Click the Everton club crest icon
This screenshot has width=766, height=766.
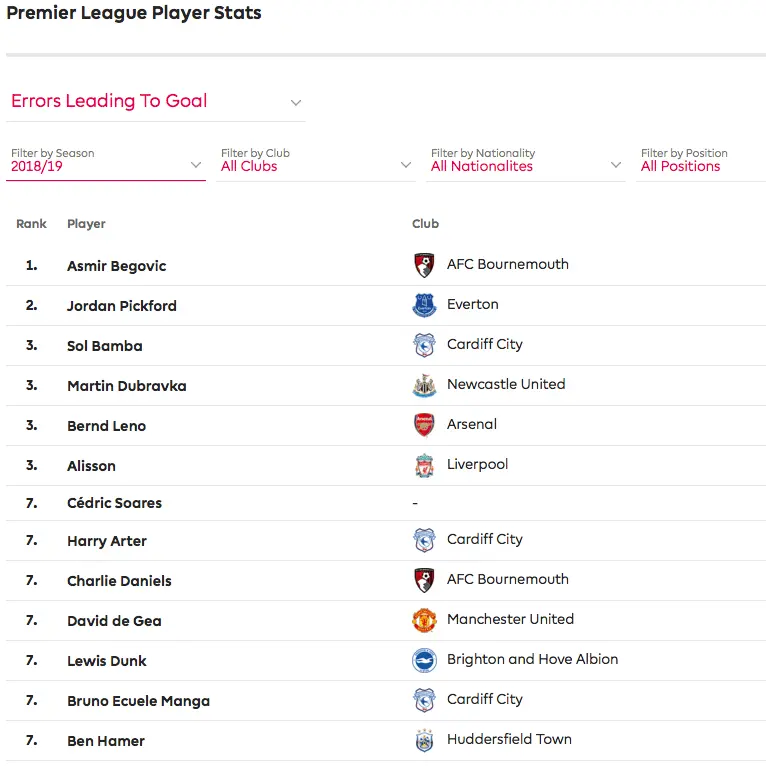[424, 305]
